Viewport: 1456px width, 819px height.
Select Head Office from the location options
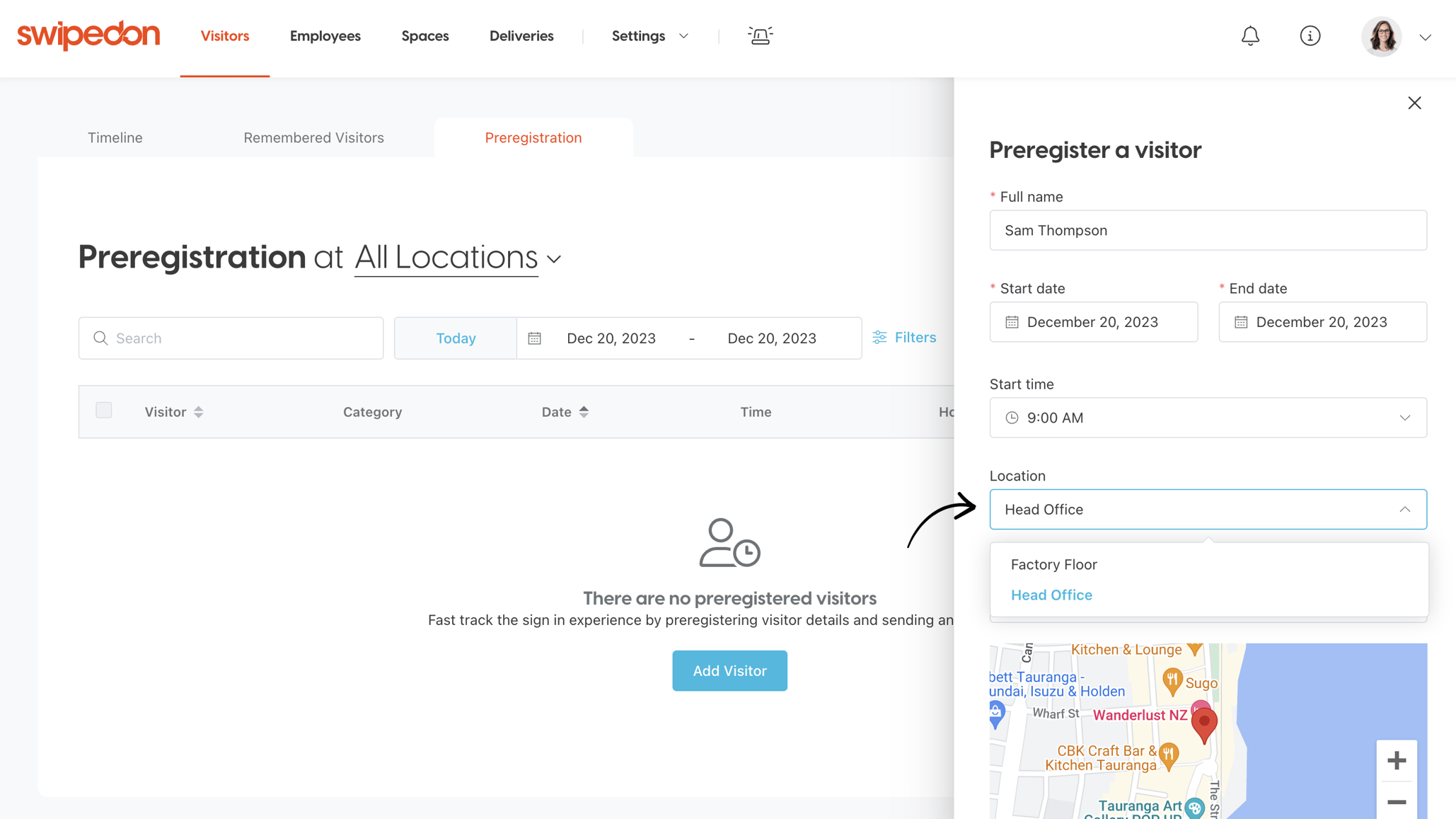1051,595
